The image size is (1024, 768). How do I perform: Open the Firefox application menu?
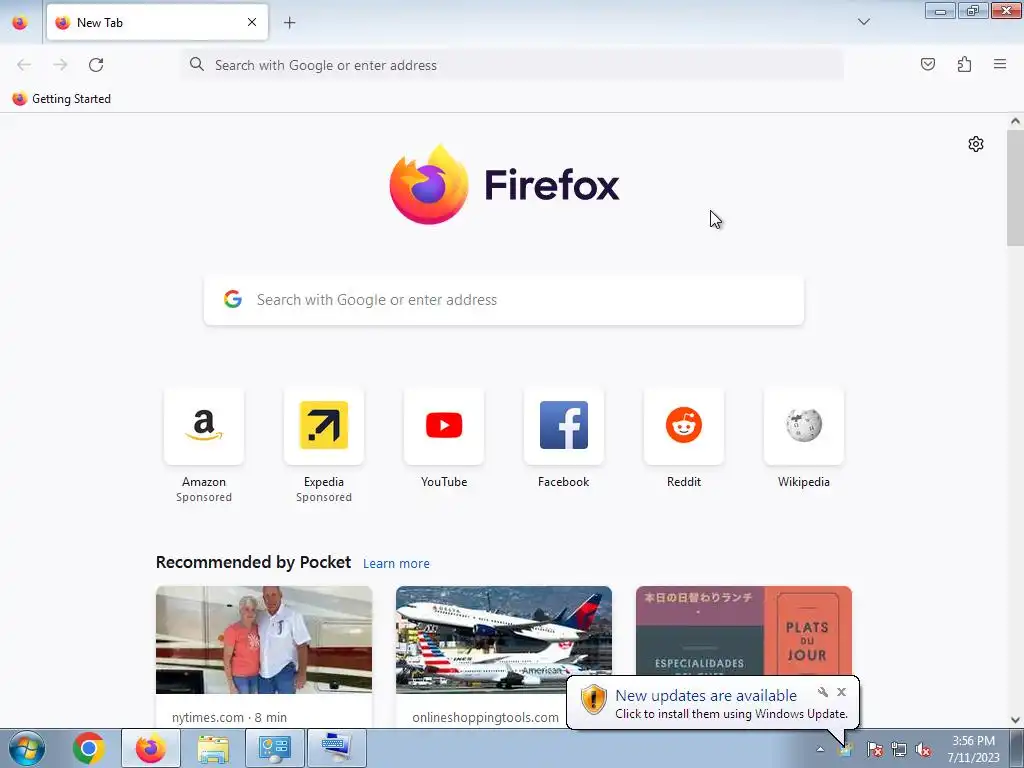tap(1000, 64)
